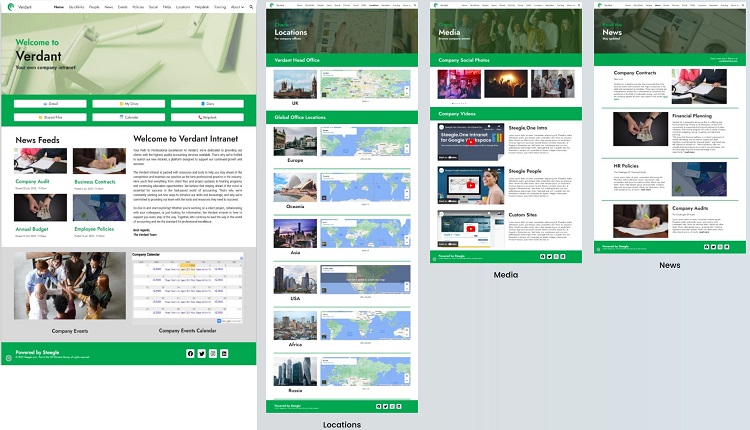Open Policies in Home page navigation

[138, 7]
